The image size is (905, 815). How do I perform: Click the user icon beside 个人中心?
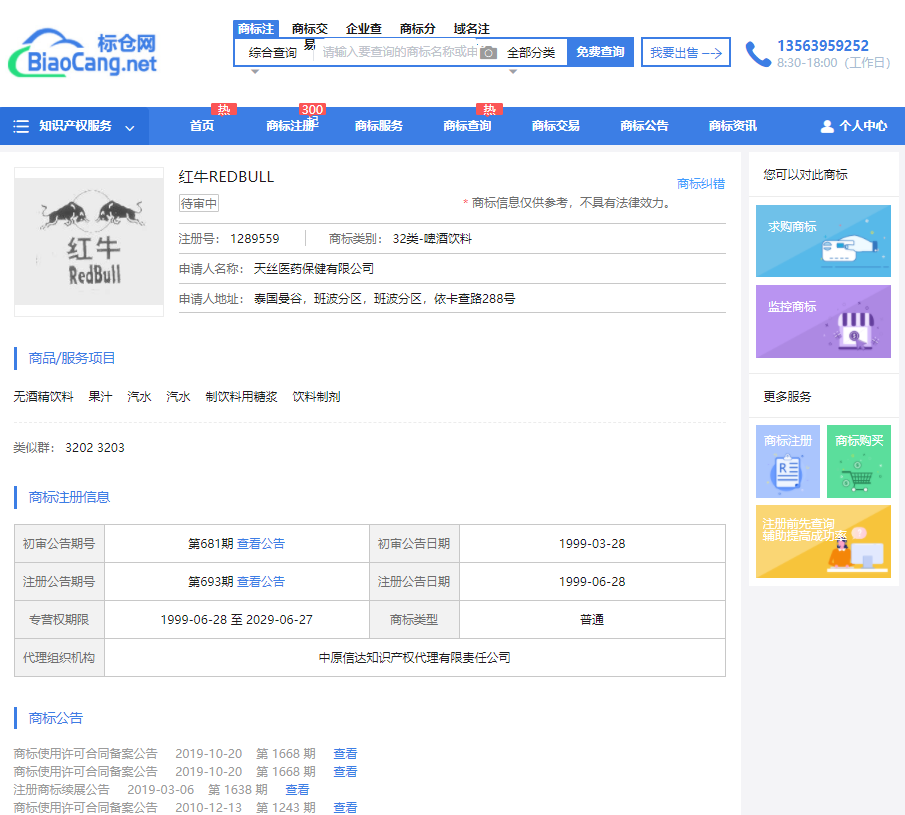(x=827, y=126)
